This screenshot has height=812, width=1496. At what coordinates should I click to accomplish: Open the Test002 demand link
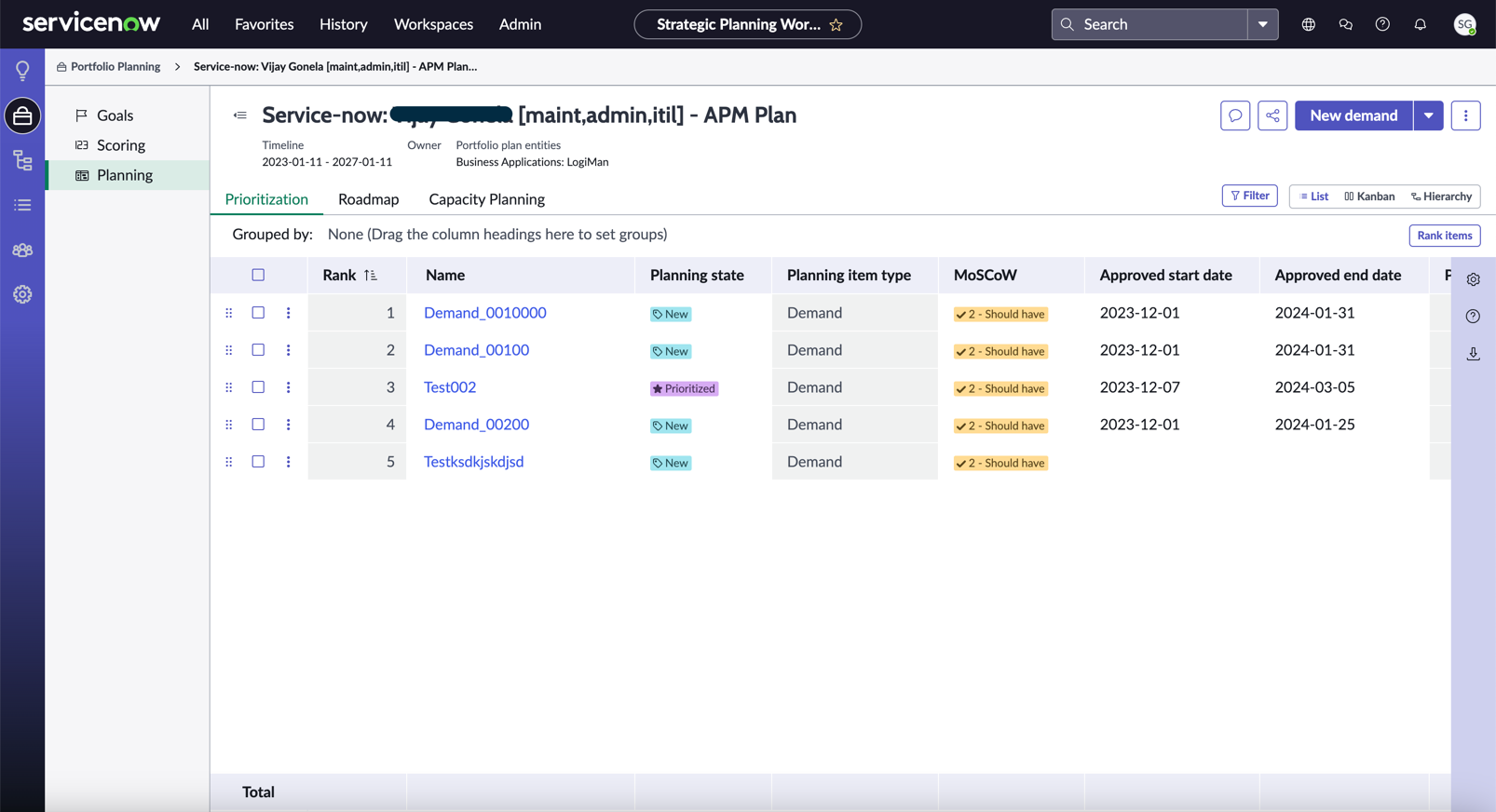[x=450, y=387]
